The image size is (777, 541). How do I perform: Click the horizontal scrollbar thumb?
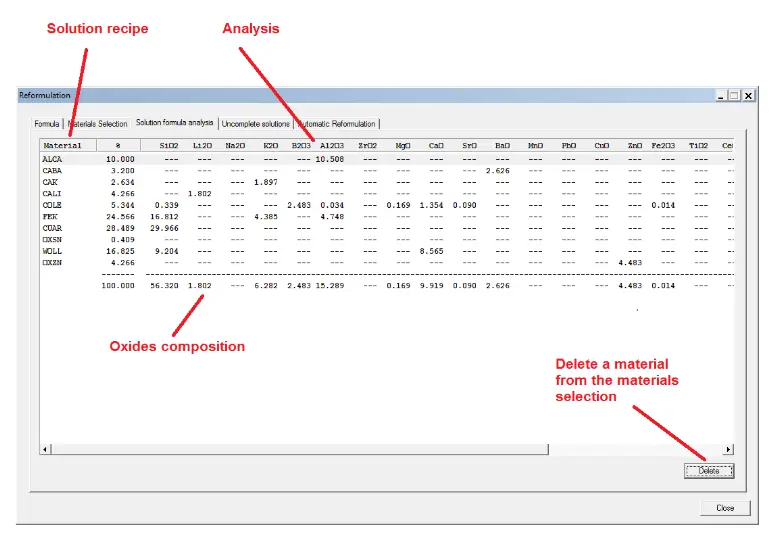(300, 451)
